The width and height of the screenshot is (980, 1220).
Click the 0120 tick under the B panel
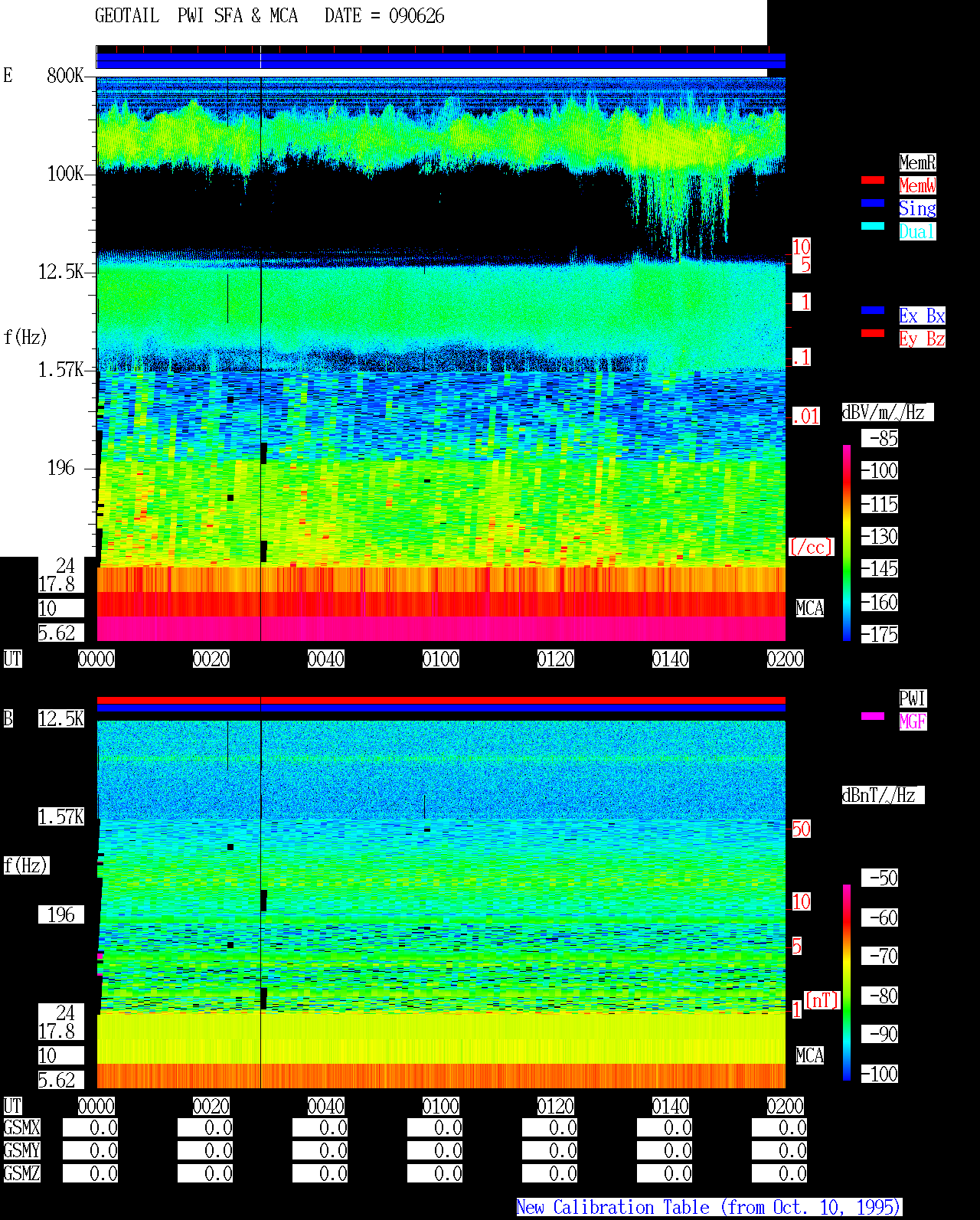point(556,1106)
